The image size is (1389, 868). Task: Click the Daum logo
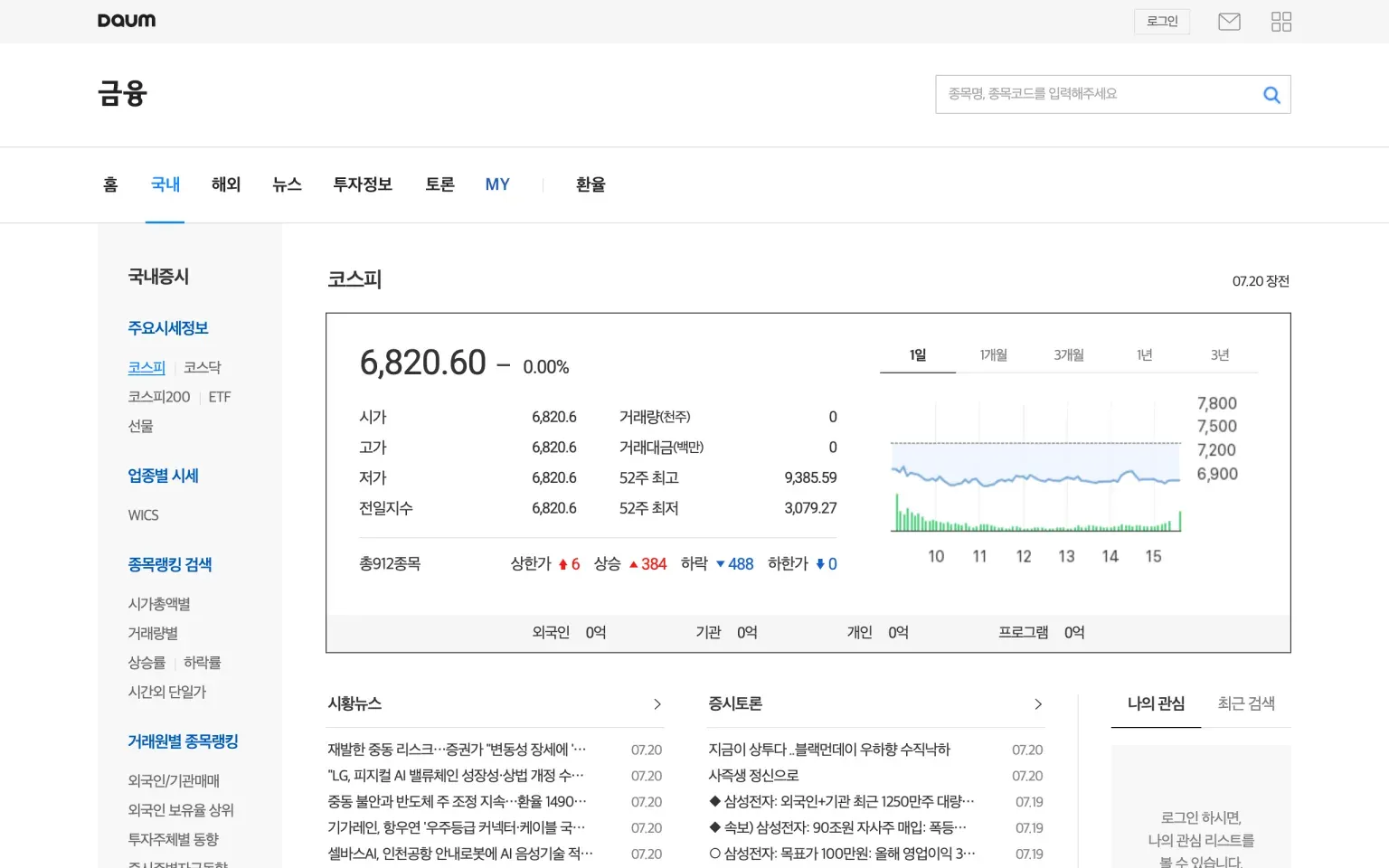tap(127, 21)
